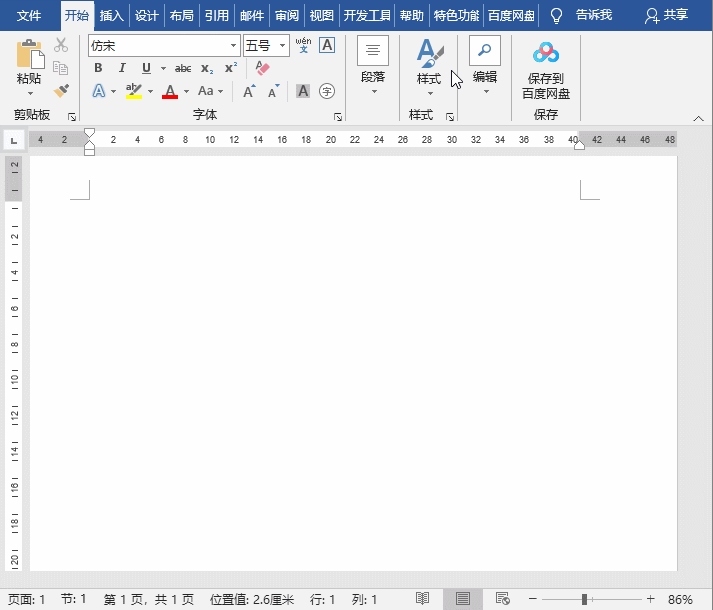The width and height of the screenshot is (713, 610).
Task: Click the 粘贴 paste button
Action: click(x=30, y=67)
